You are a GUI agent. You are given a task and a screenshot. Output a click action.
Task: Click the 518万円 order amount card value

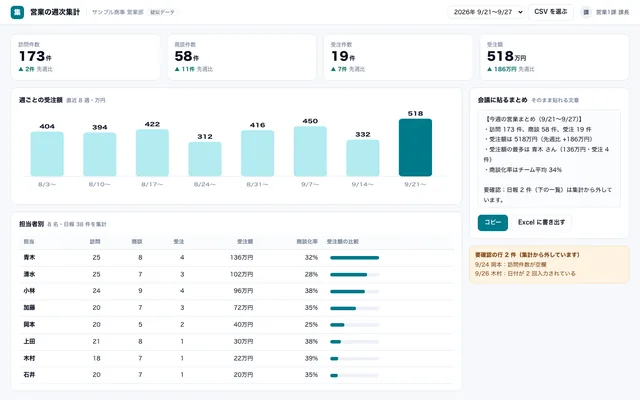507,56
